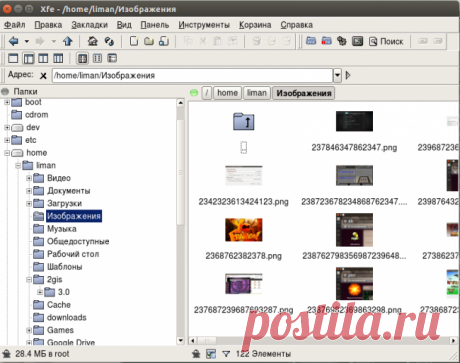
Task: Open the Правка menu
Action: (48, 25)
